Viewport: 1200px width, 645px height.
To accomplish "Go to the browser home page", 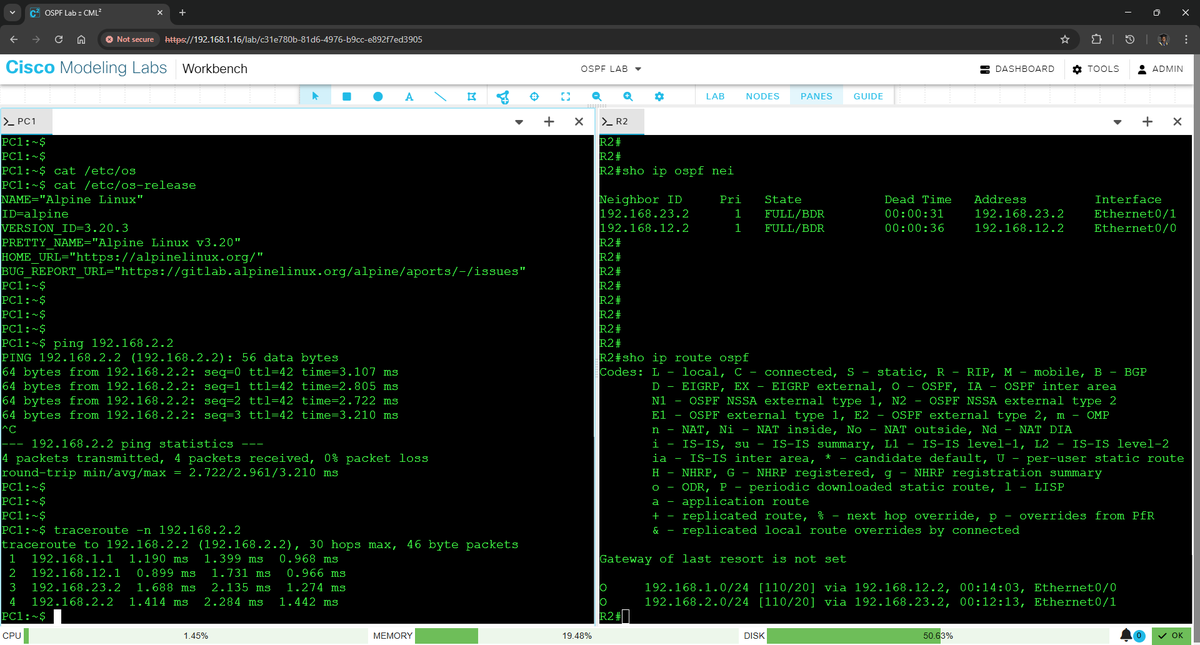I will 81,39.
